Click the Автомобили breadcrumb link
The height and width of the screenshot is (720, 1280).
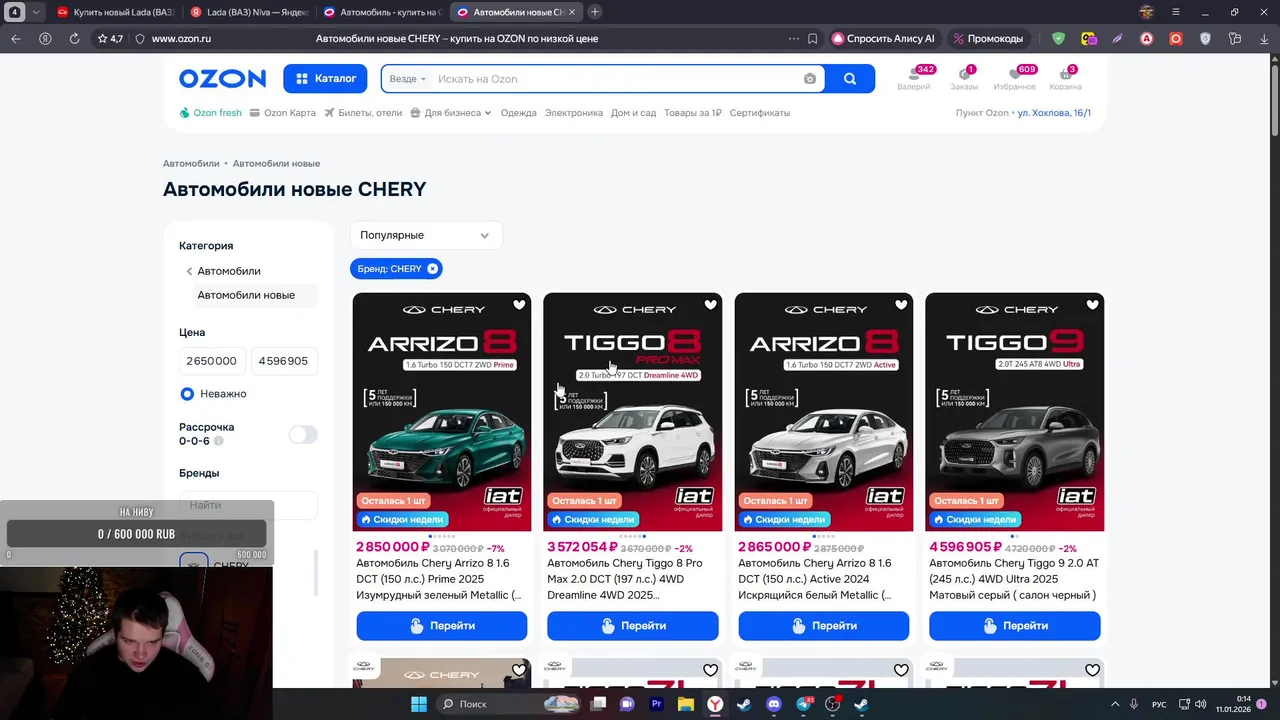pos(191,163)
